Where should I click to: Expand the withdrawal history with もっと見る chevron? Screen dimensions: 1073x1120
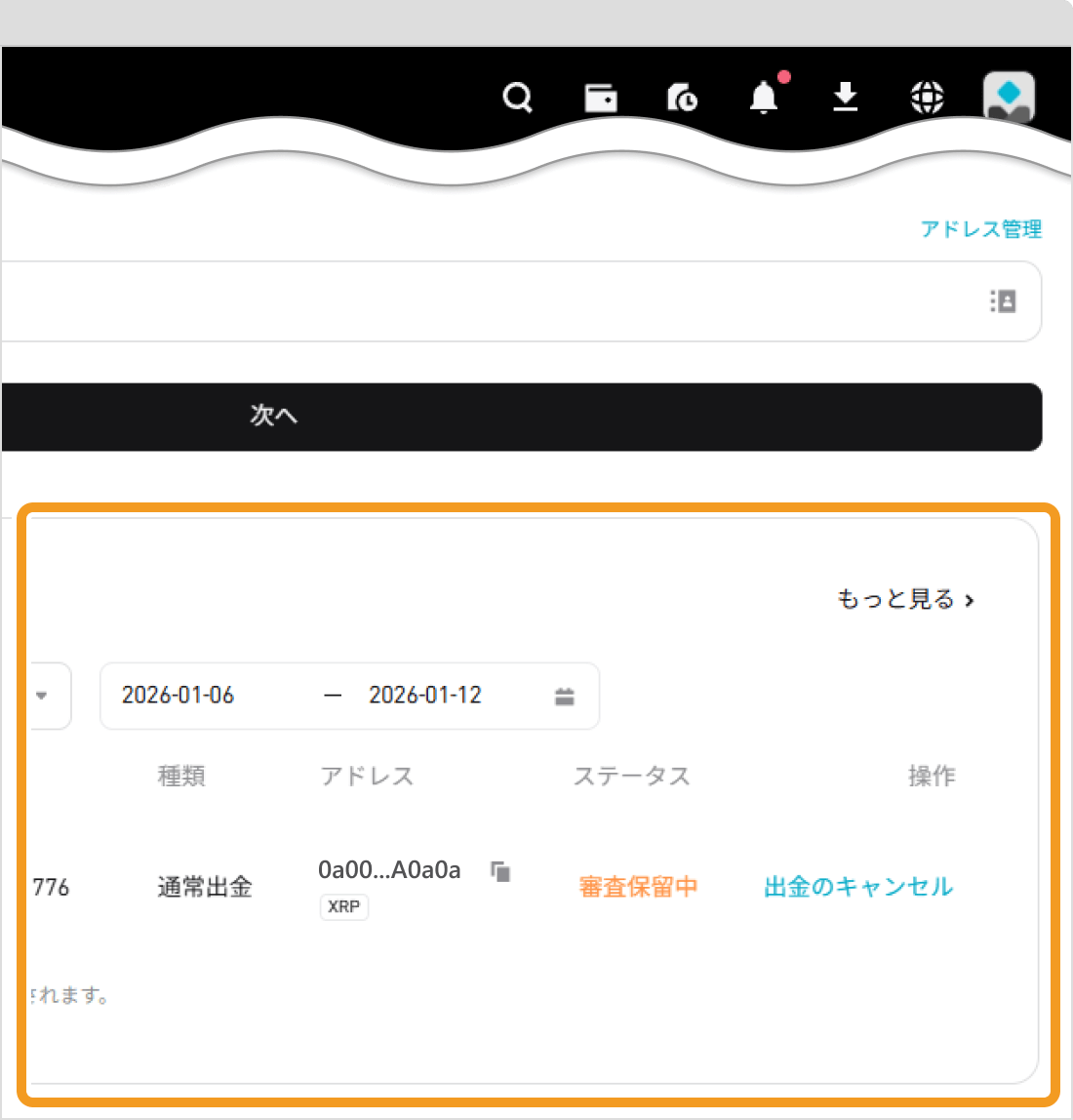(x=907, y=599)
